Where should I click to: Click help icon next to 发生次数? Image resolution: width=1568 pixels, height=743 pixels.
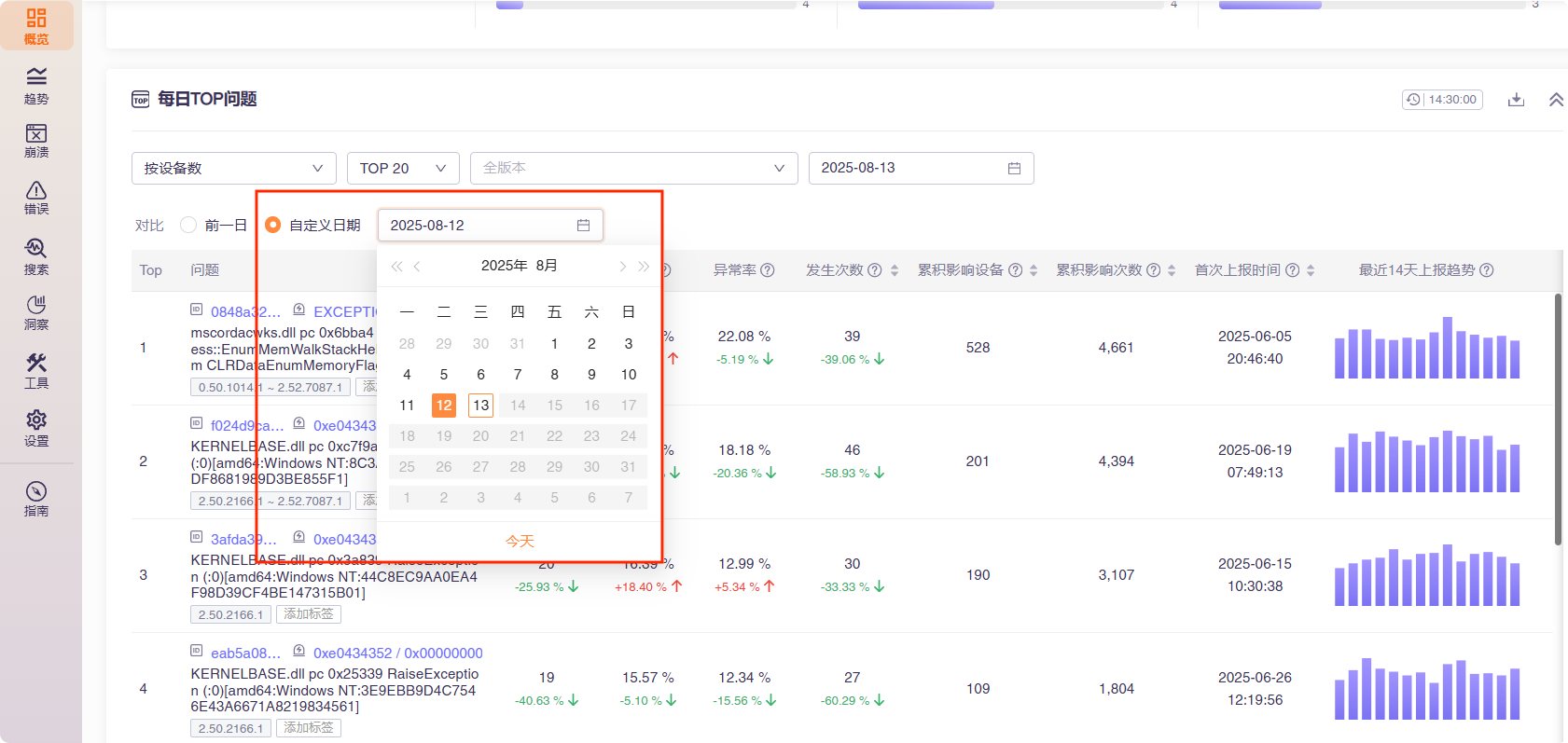pyautogui.click(x=875, y=270)
